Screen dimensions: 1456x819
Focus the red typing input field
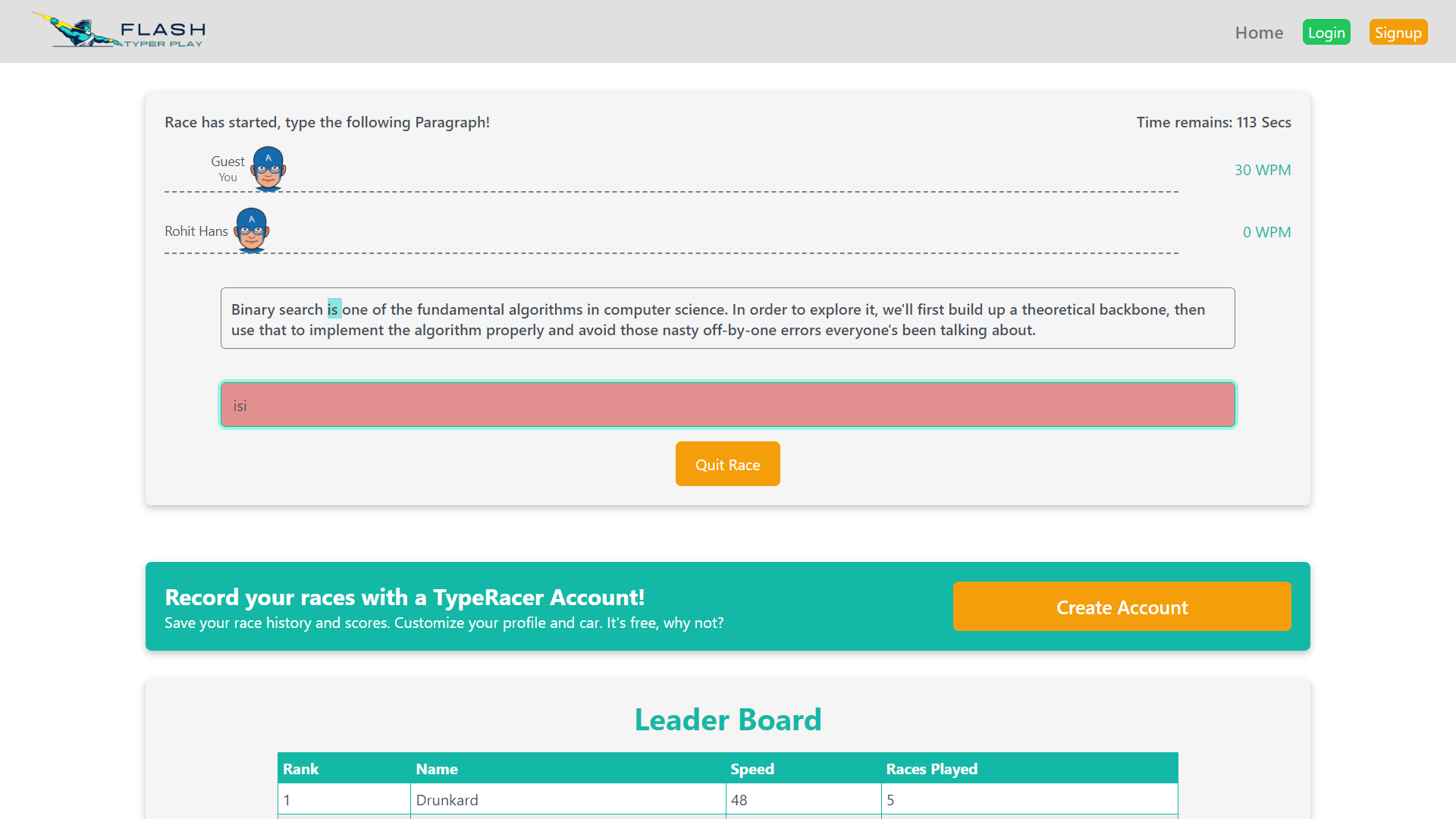click(728, 405)
